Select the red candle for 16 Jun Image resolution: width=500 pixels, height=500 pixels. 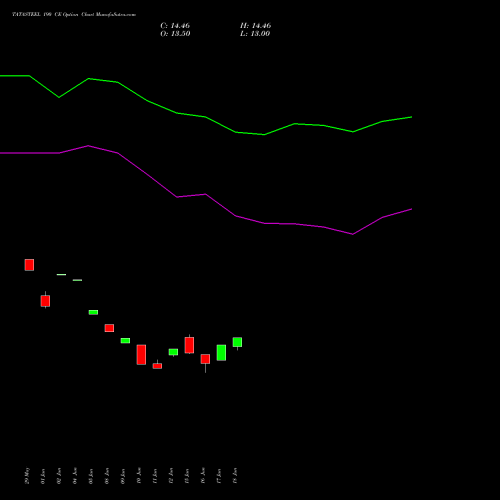(205, 359)
